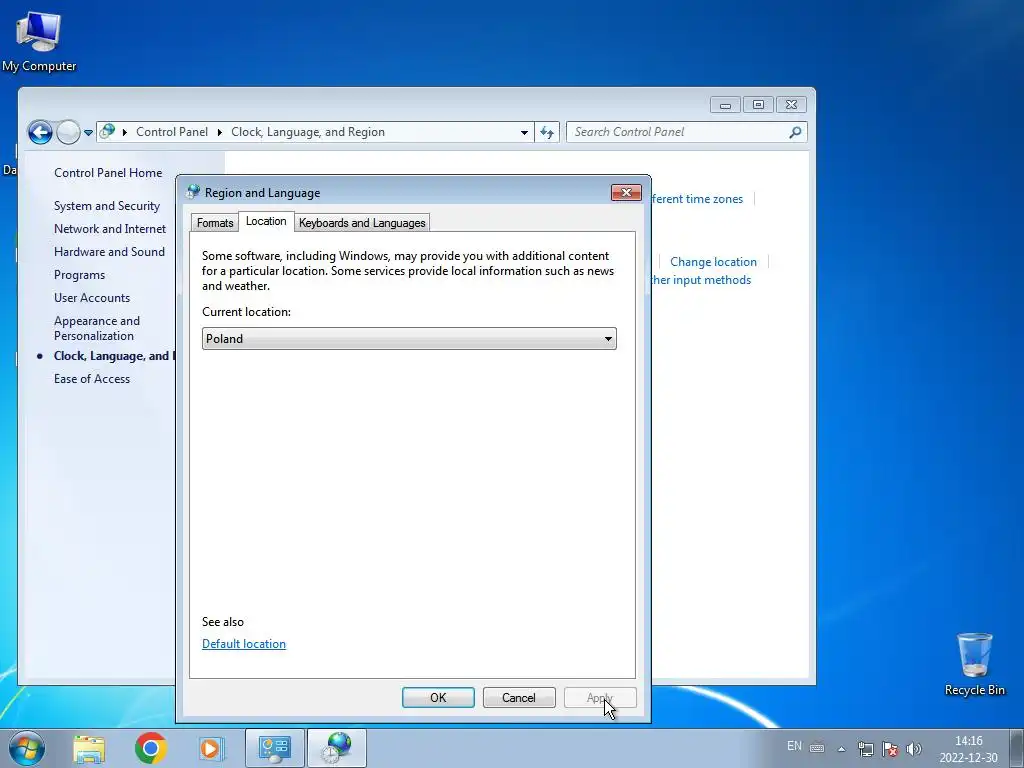Open the Action Center flag icon
Screen dimensions: 1024x768
pyautogui.click(x=889, y=748)
